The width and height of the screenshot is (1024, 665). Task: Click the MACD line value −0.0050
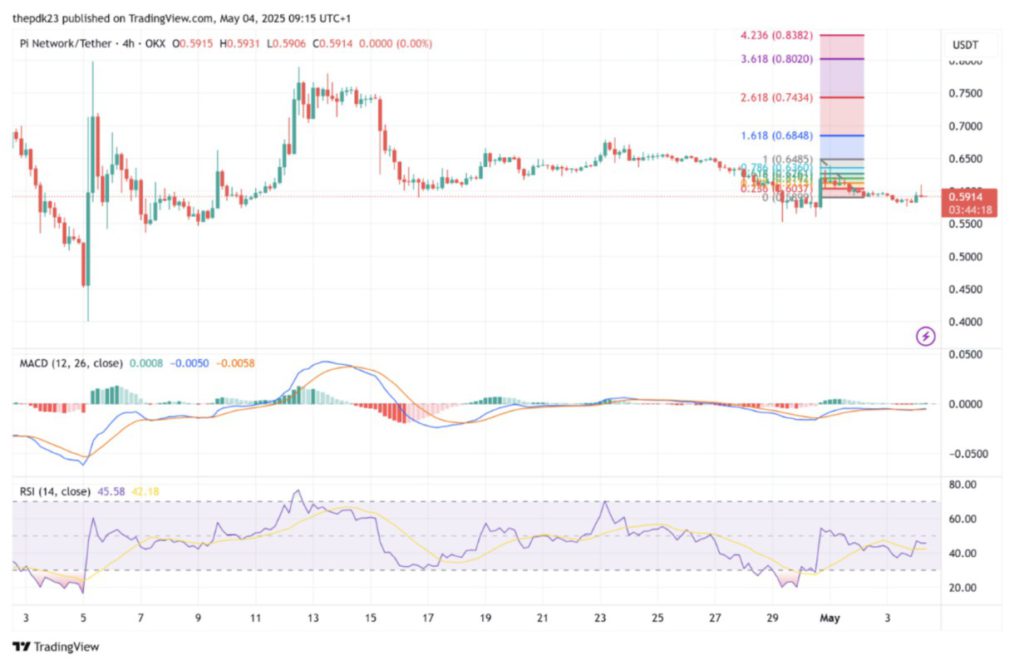(189, 363)
